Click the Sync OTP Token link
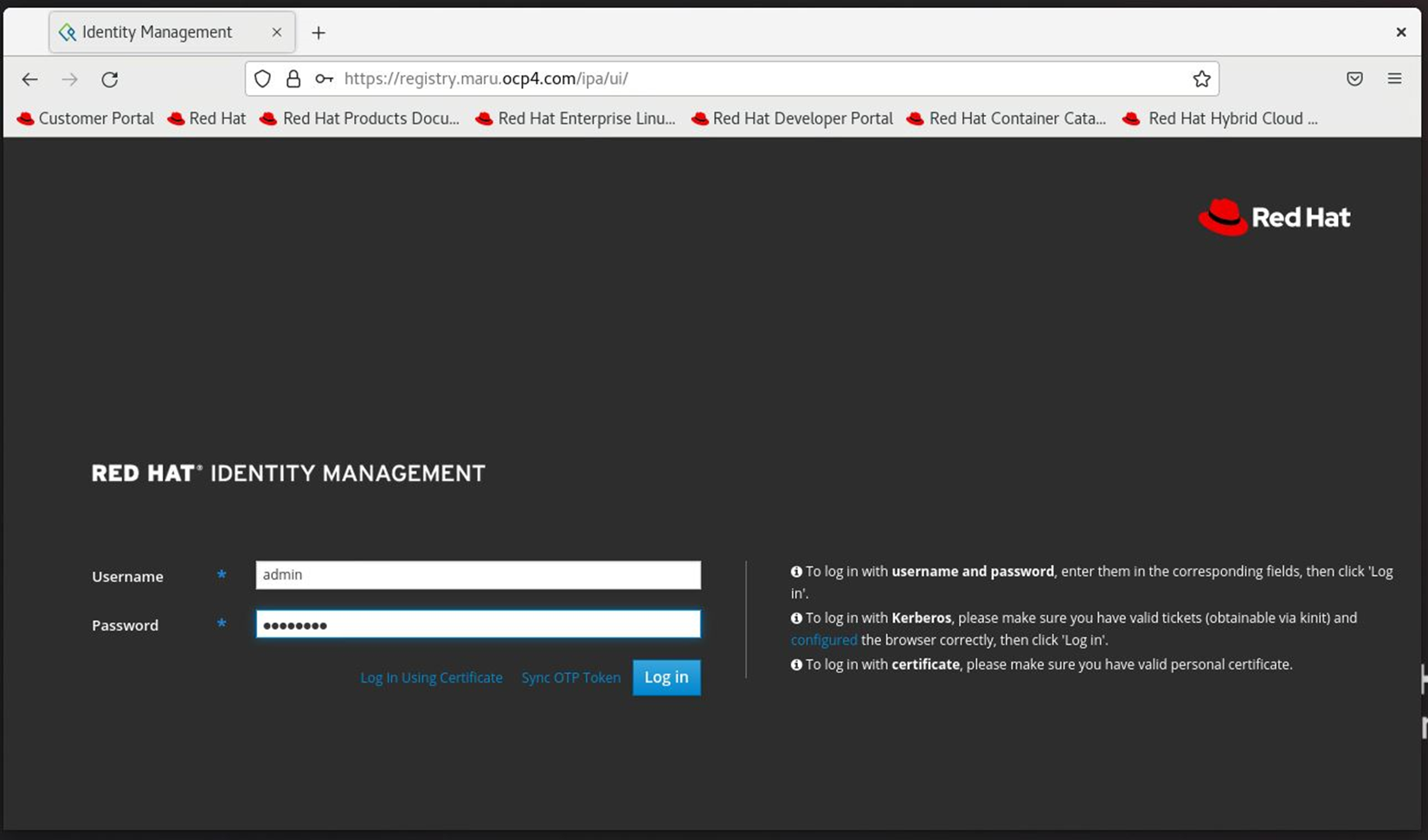Viewport: 1428px width, 840px height. 570,677
